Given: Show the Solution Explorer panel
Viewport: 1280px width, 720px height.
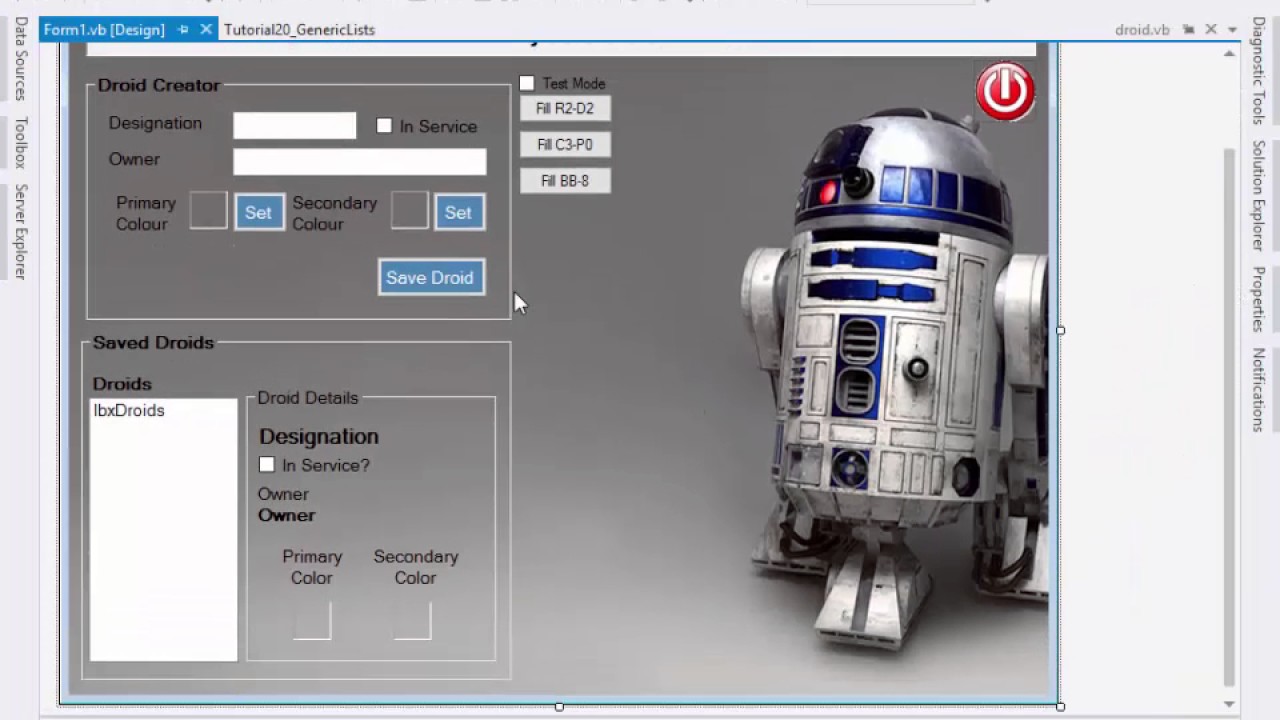Looking at the screenshot, I should point(1258,195).
